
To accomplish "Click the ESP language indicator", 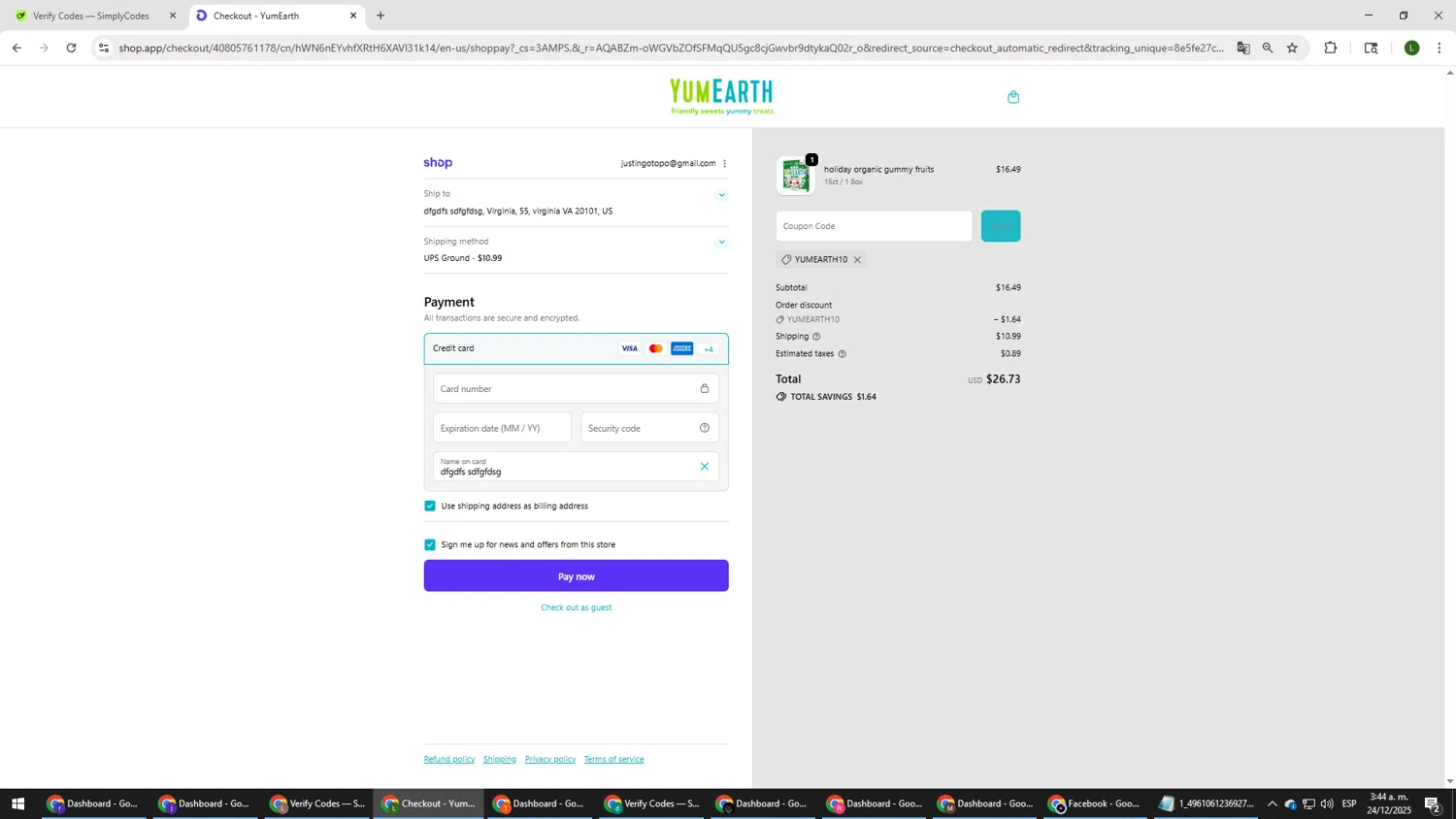I will [x=1349, y=803].
